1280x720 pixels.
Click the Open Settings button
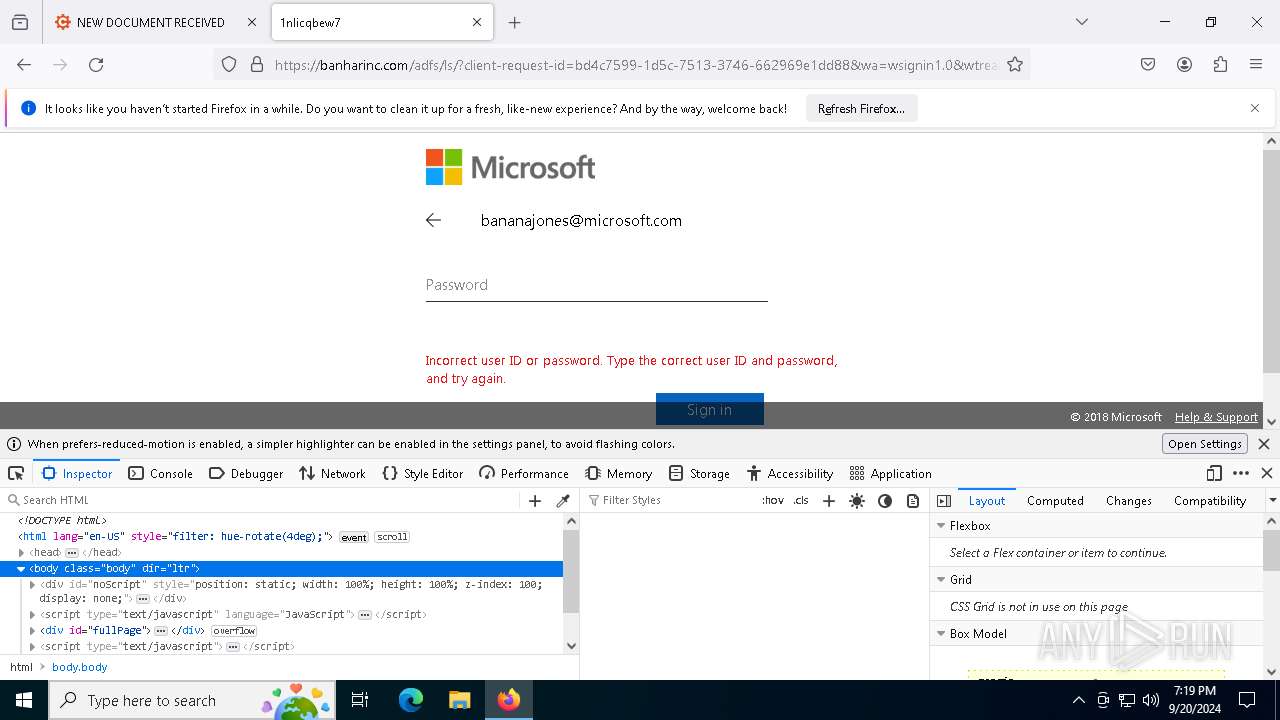(1205, 444)
